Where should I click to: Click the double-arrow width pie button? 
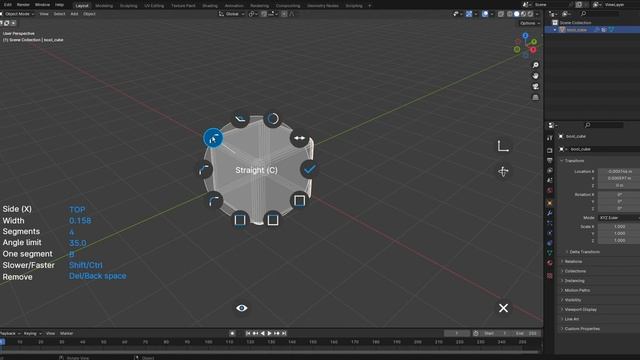click(x=300, y=138)
